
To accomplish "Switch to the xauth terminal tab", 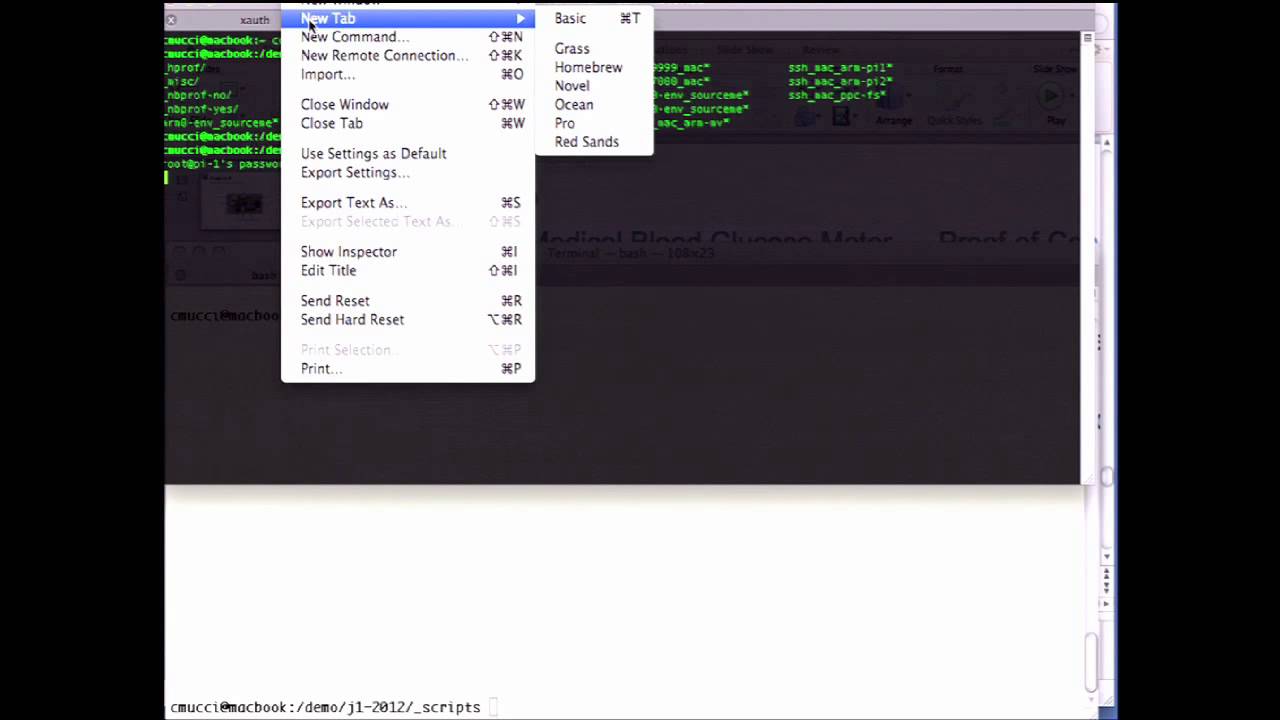I will click(x=255, y=20).
